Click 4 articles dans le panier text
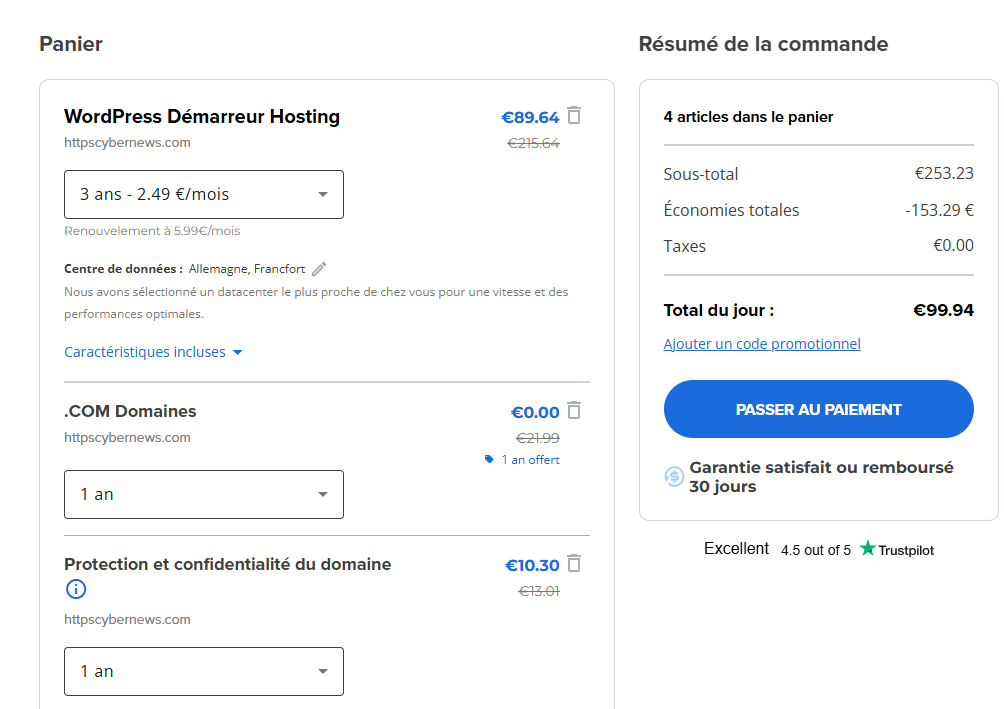This screenshot has height=709, width=1004. pos(749,117)
